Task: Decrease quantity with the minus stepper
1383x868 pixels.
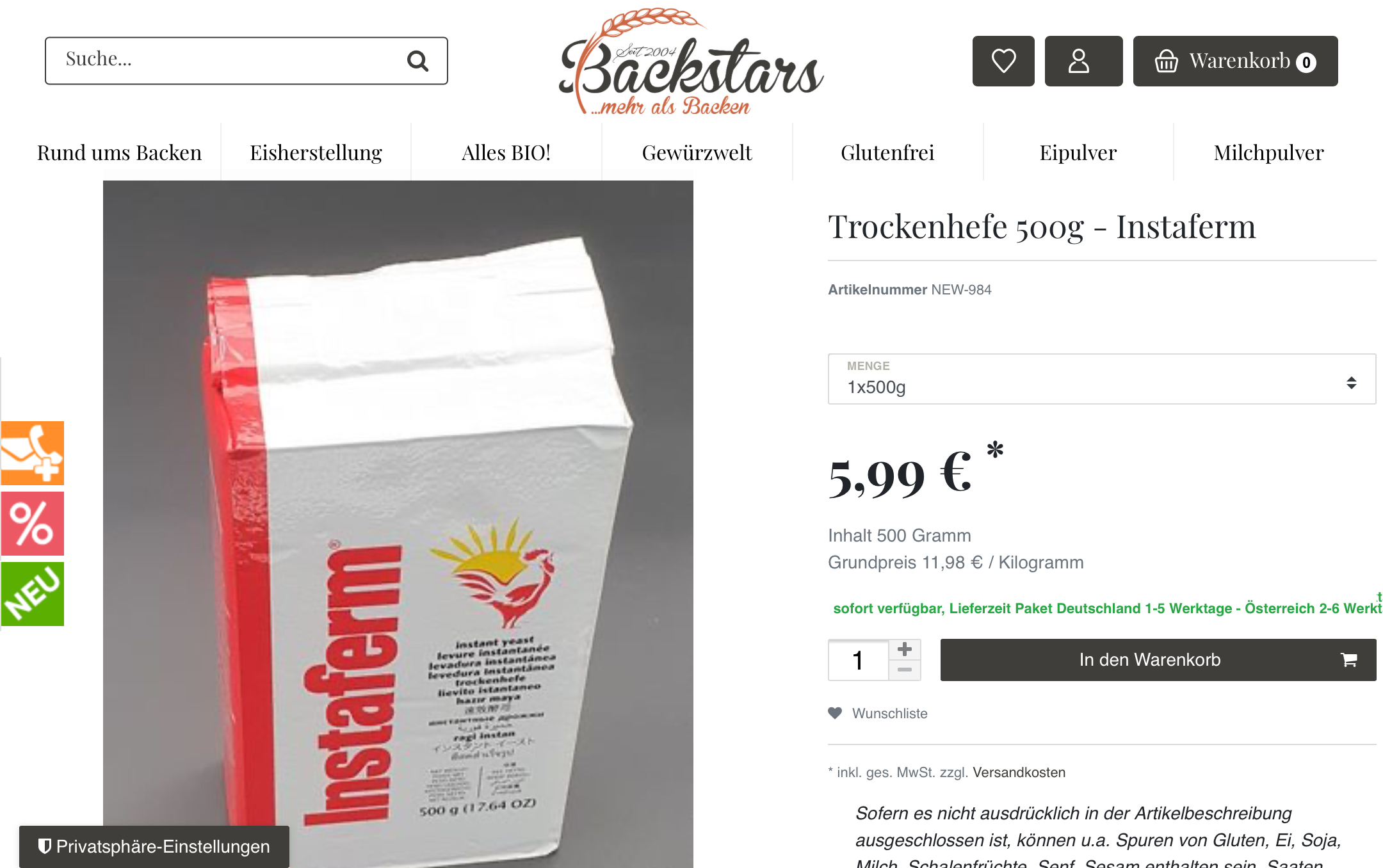Action: [905, 670]
